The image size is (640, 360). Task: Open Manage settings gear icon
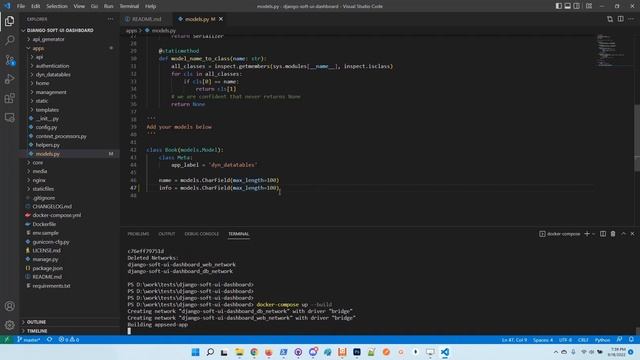click(x=9, y=325)
